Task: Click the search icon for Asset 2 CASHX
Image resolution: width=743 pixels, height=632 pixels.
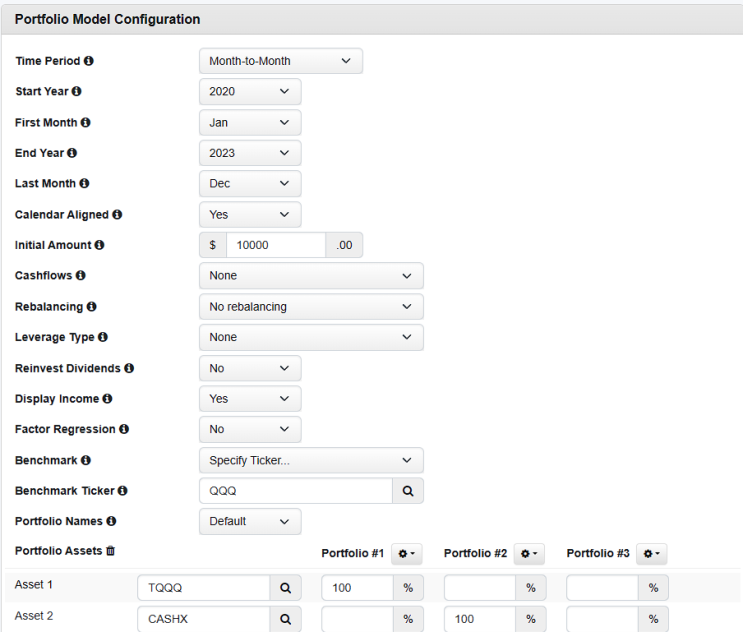Action: point(285,619)
